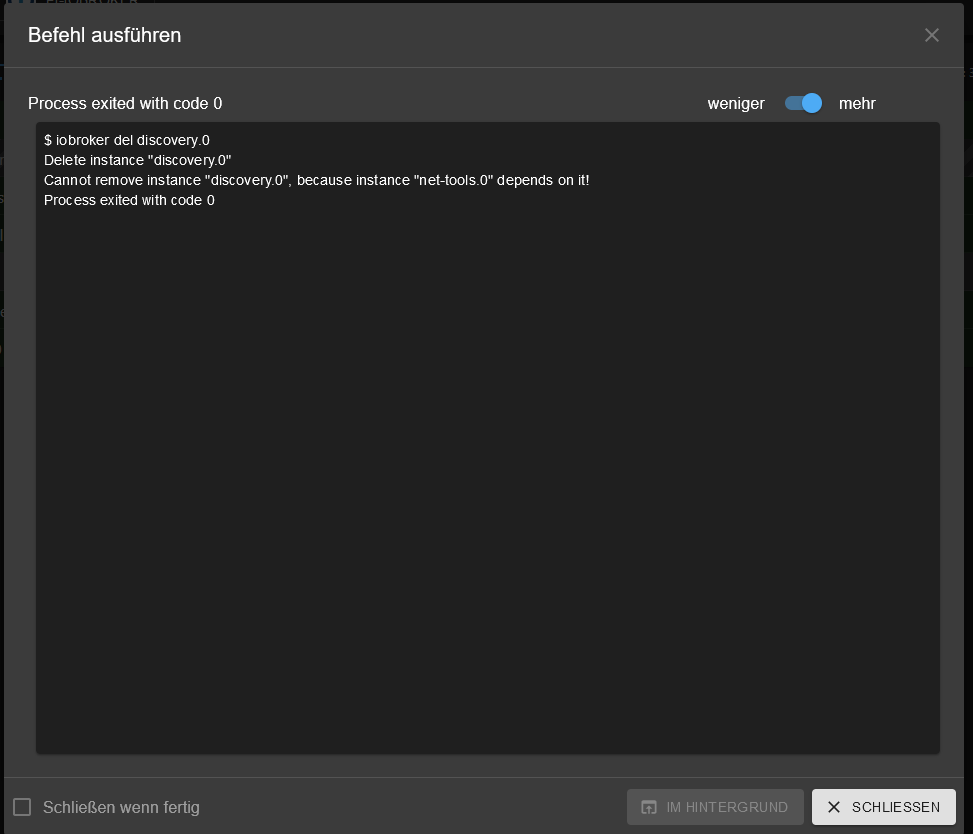Click the 'Schließen wenn fertig' label text
This screenshot has height=834, width=973.
[121, 807]
